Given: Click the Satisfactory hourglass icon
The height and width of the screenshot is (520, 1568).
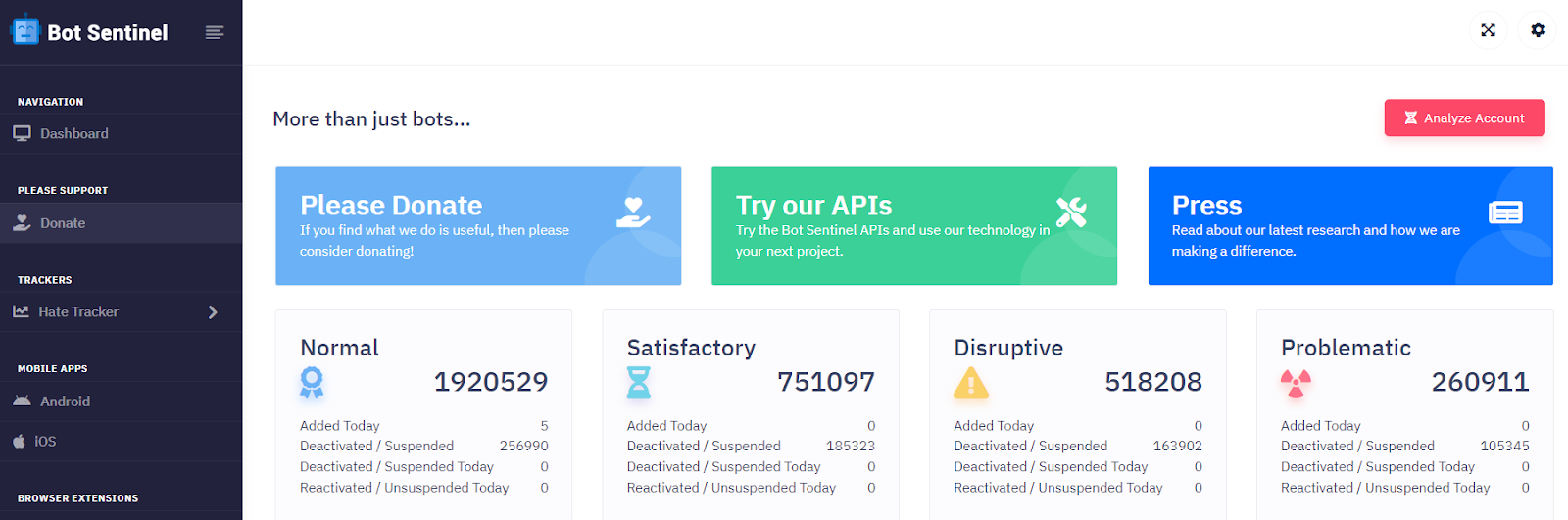Looking at the screenshot, I should coord(638,381).
